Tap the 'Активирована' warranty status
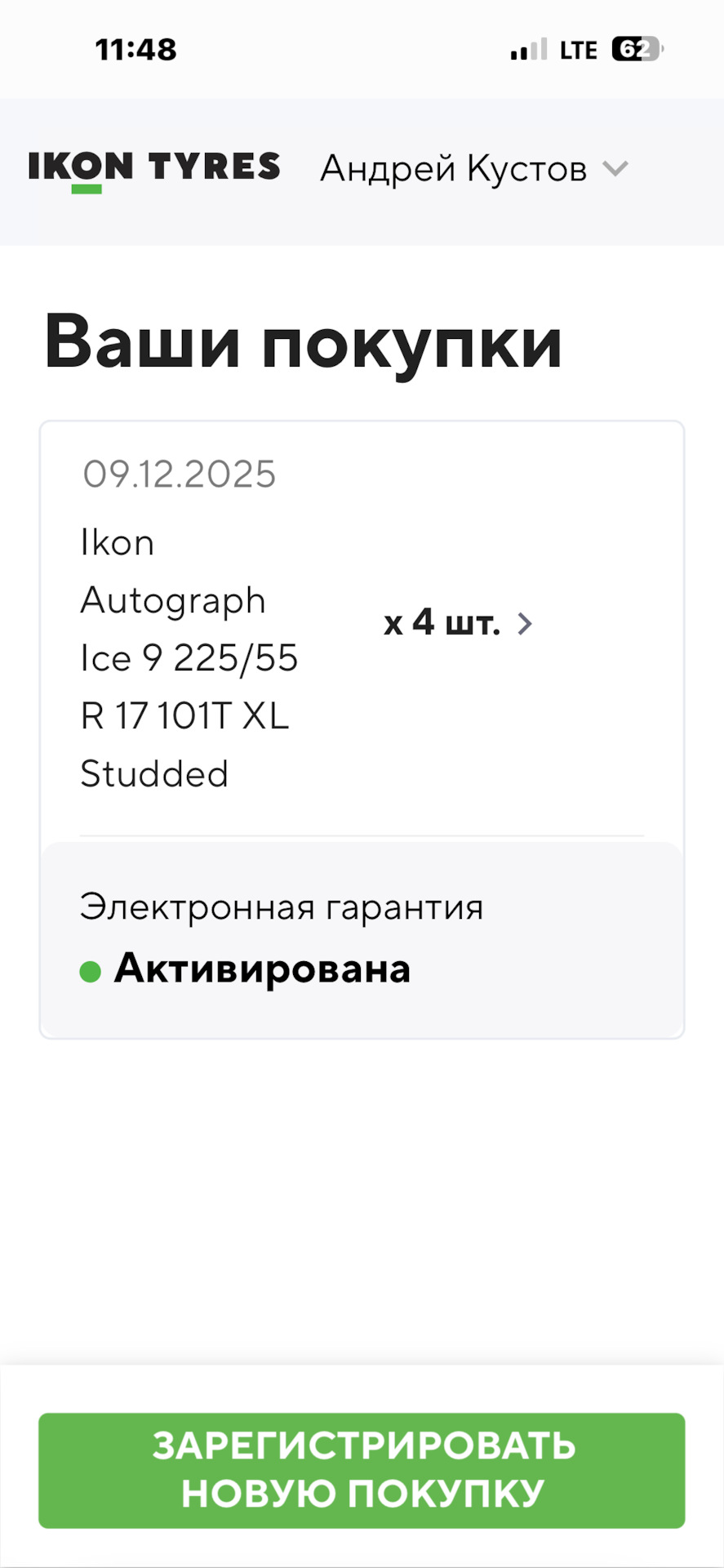The width and height of the screenshot is (724, 1568). (x=262, y=969)
